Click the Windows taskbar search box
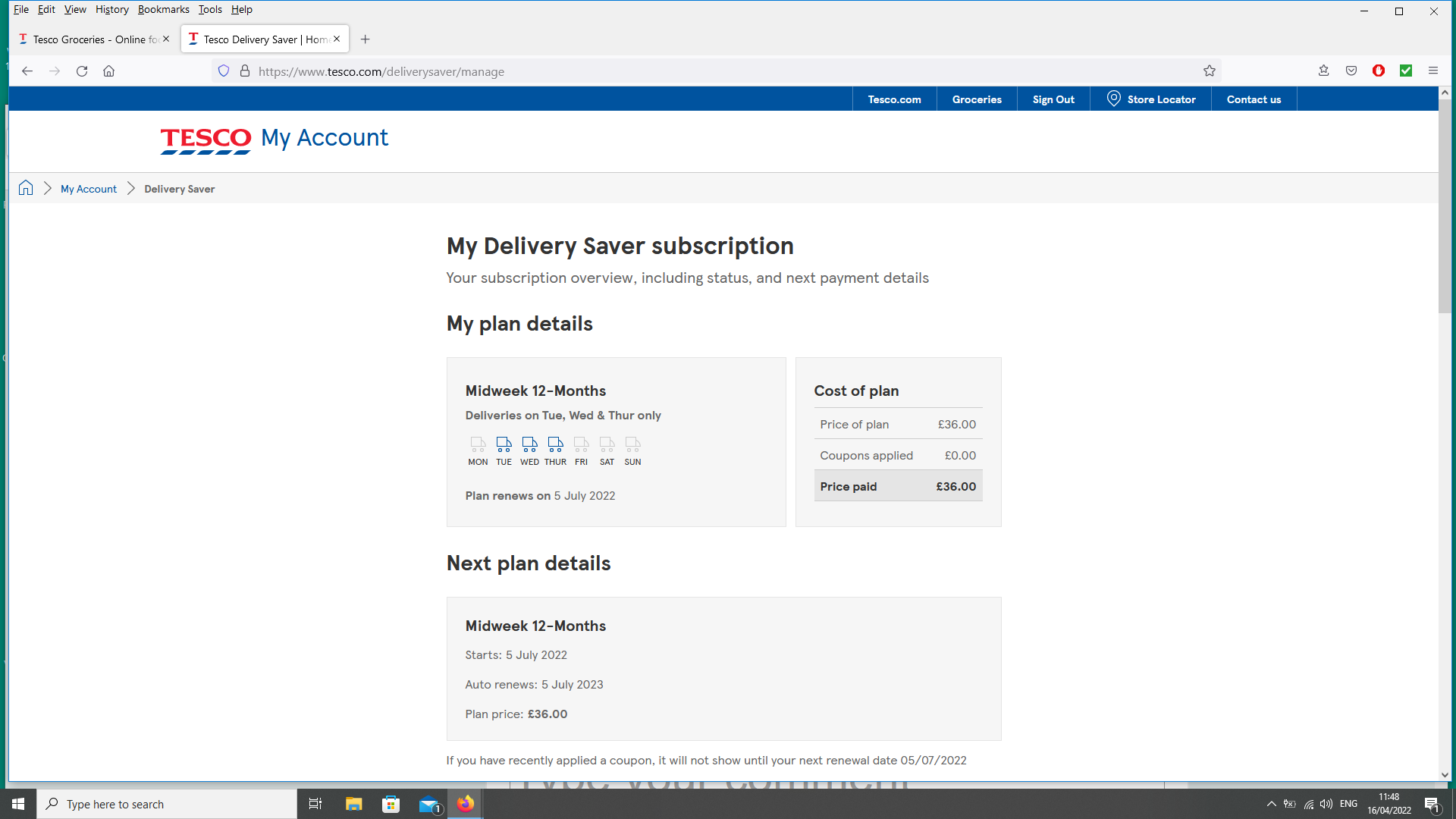This screenshot has height=819, width=1456. [x=167, y=804]
